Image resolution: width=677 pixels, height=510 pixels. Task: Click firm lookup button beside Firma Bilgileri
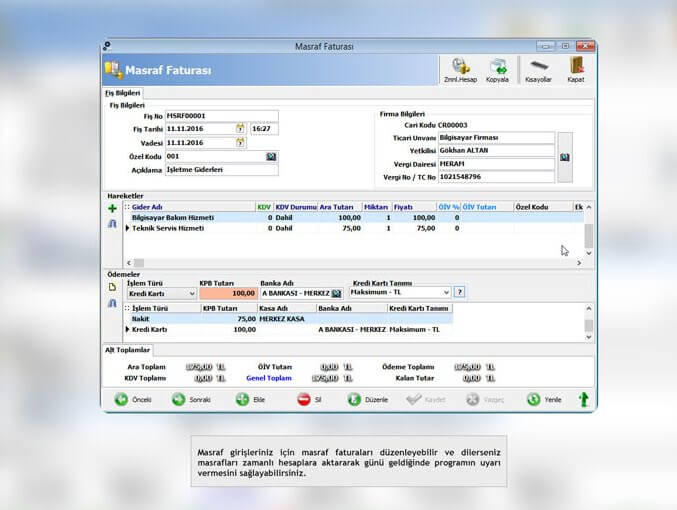(x=565, y=157)
